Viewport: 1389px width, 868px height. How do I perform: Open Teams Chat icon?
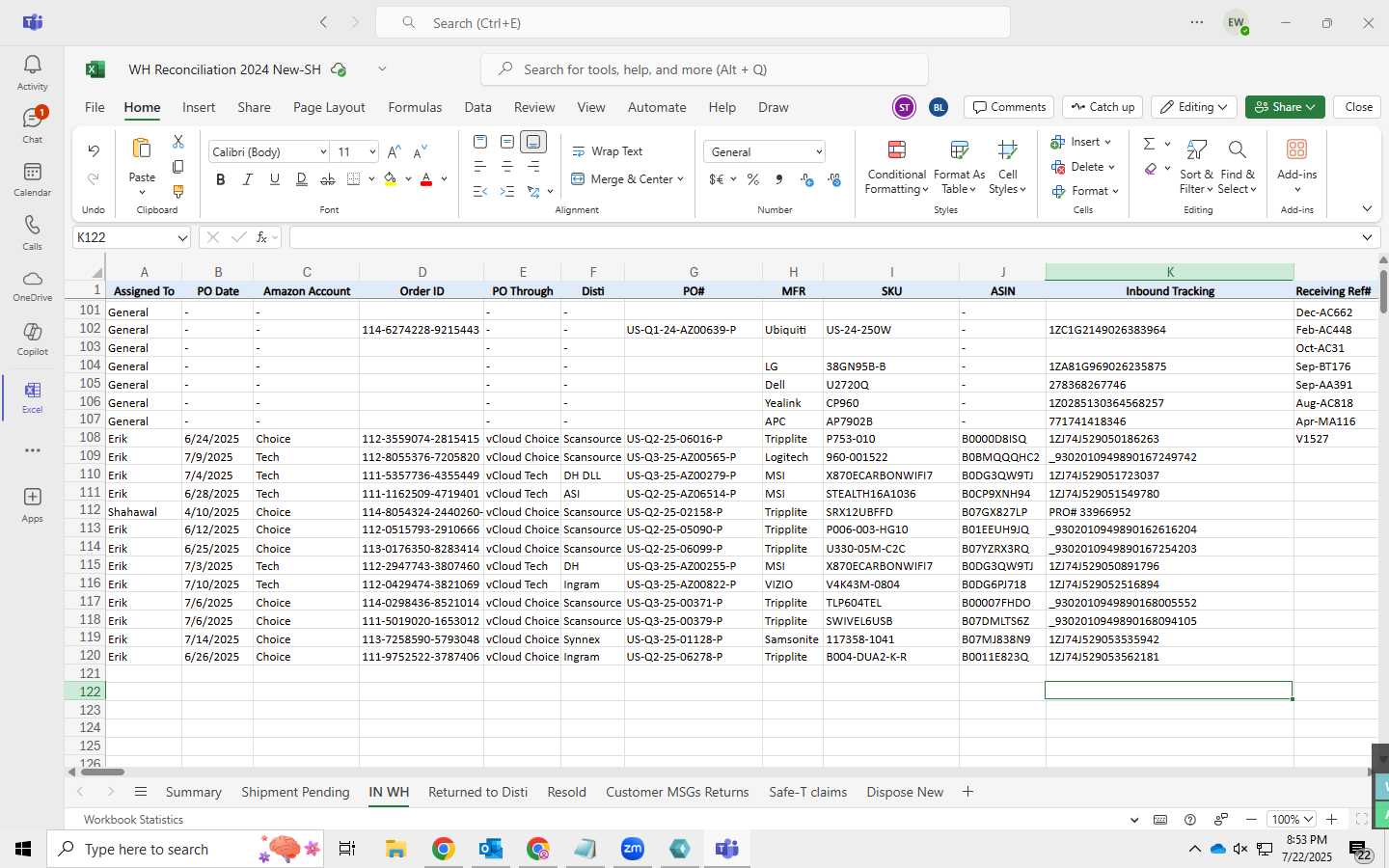click(32, 118)
